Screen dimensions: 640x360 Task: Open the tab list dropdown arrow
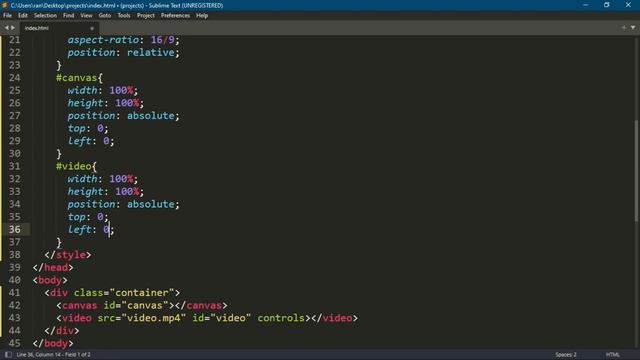click(633, 28)
